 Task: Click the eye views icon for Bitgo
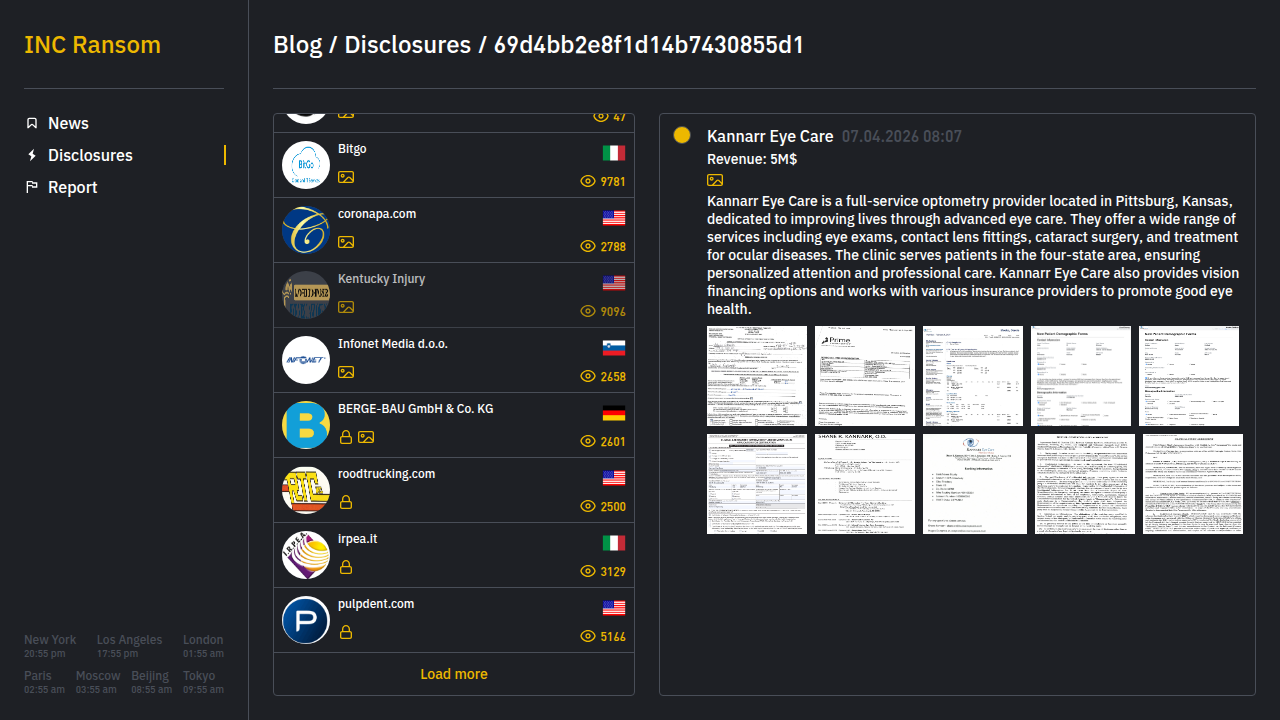pos(588,181)
